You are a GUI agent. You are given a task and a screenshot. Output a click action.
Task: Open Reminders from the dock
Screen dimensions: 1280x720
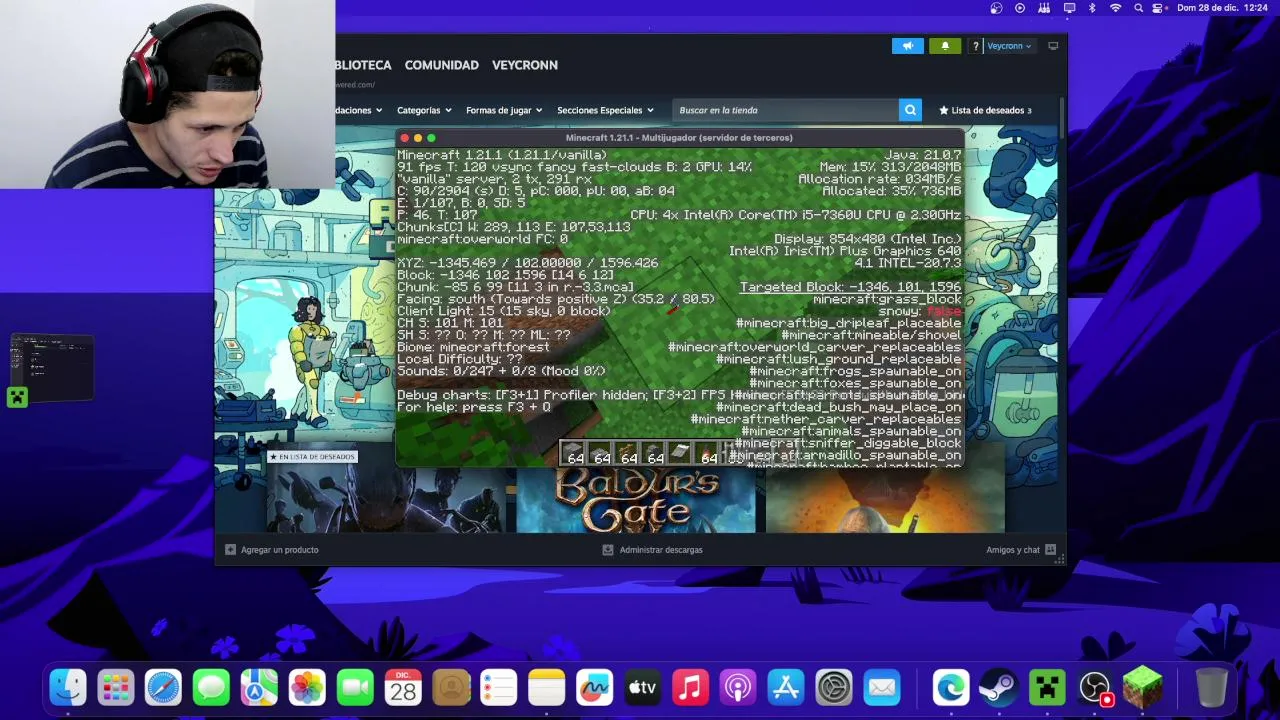point(499,688)
